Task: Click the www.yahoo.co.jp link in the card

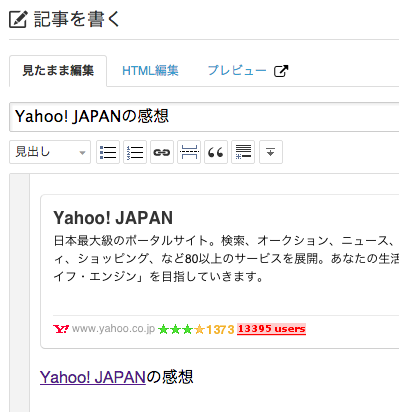Action: point(113,329)
